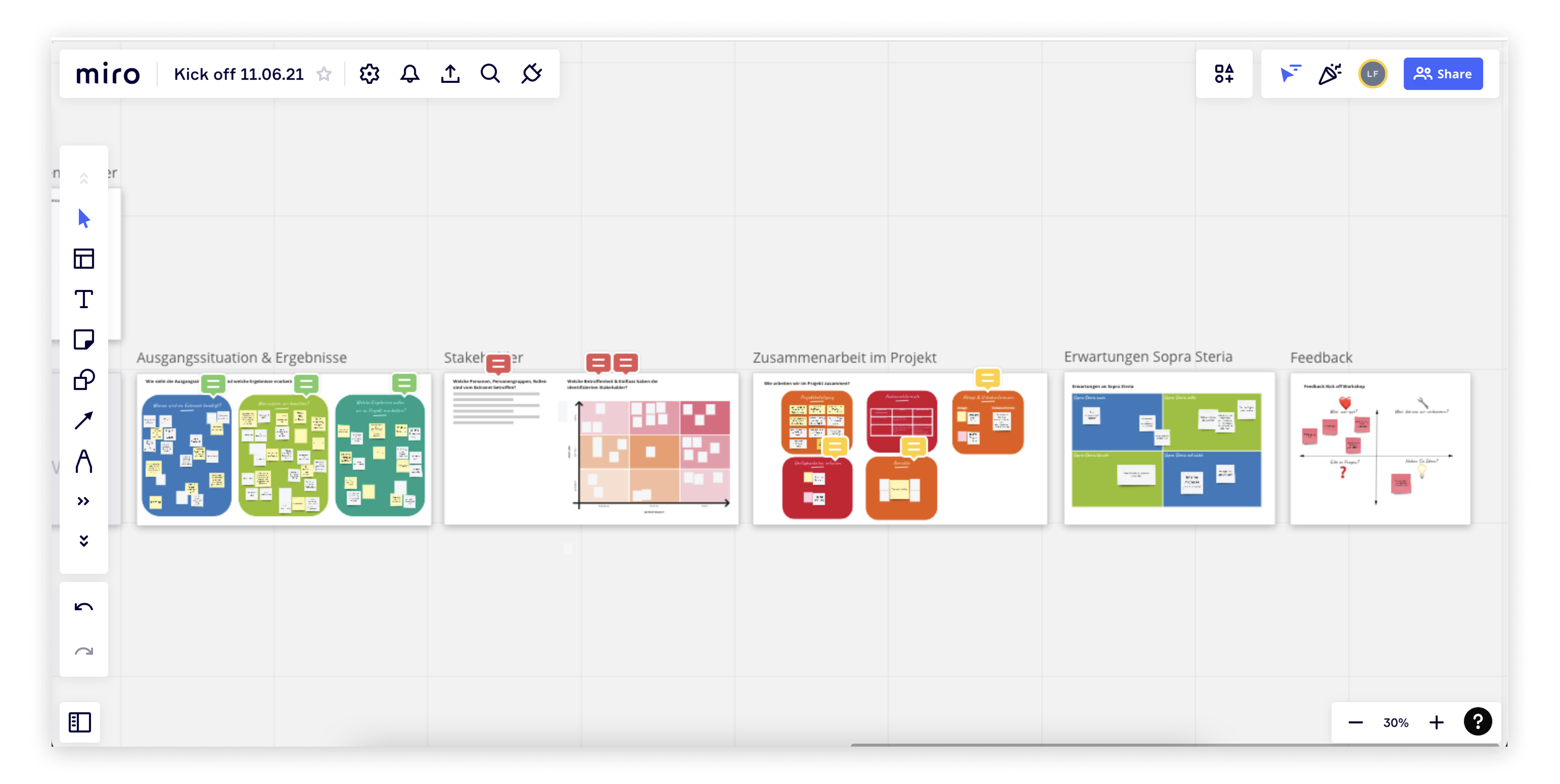Viewport: 1560px width, 784px height.
Task: Click the LF user avatar
Action: [x=1372, y=74]
